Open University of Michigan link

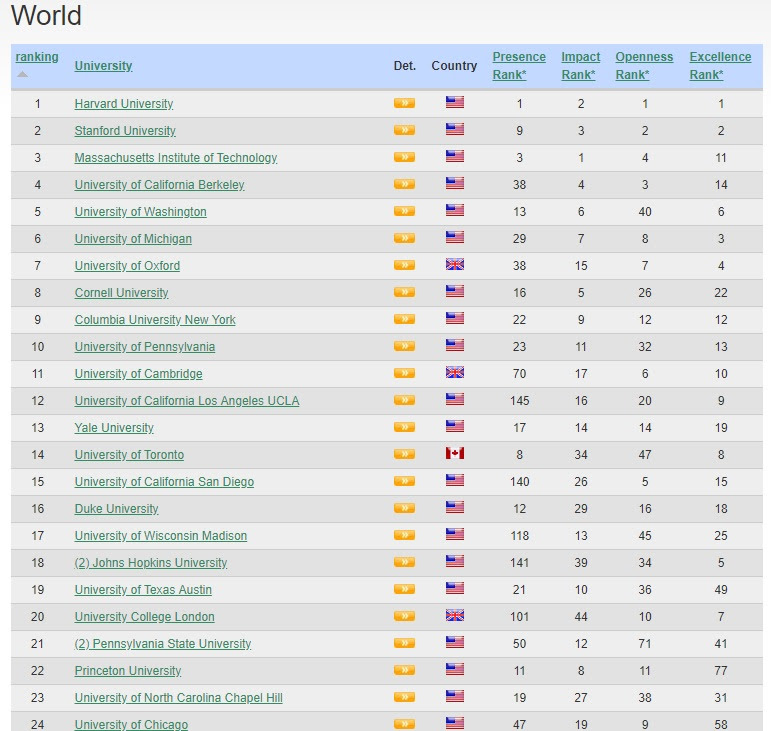[x=133, y=239]
